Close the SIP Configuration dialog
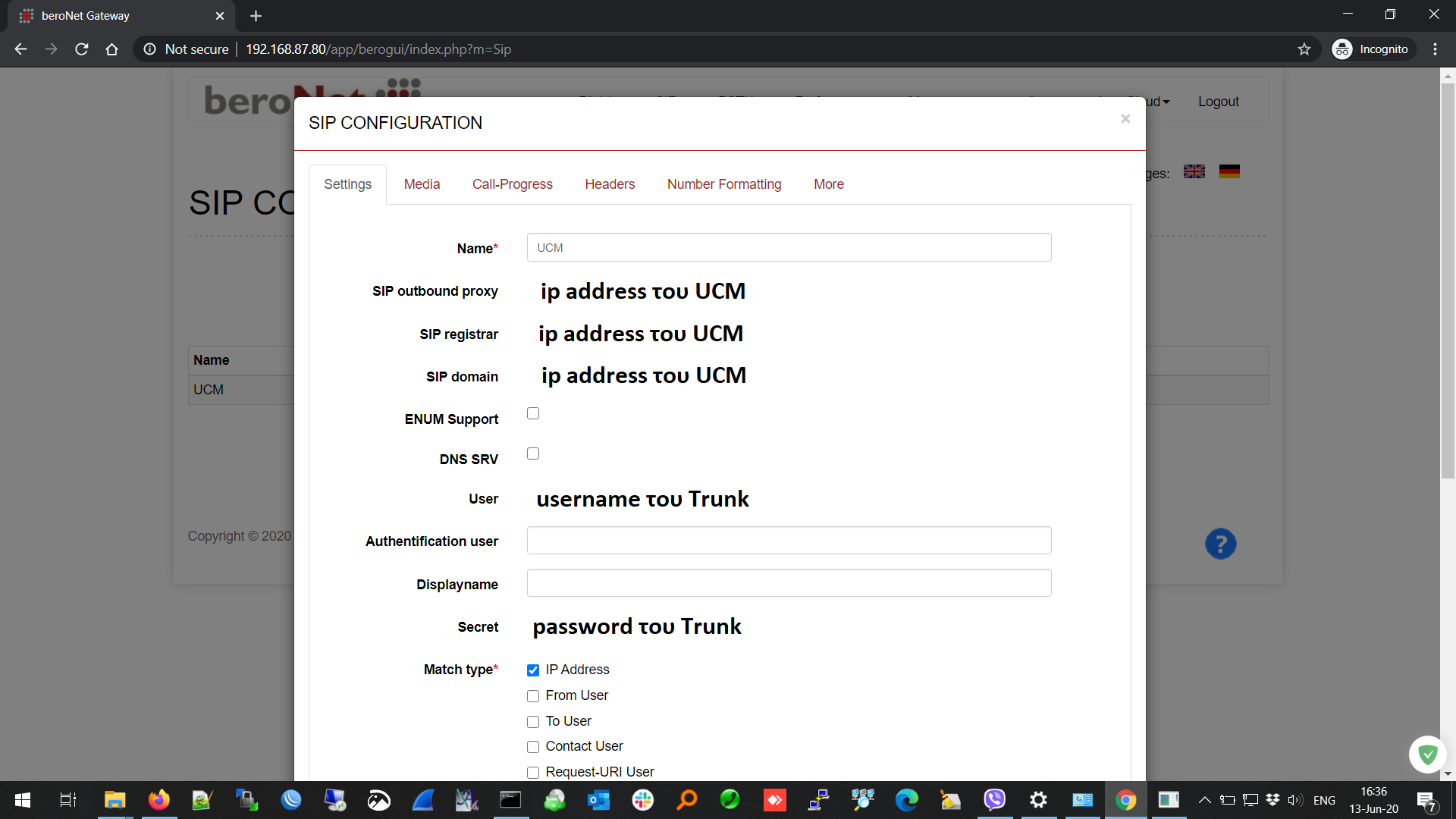Screen dimensions: 1456x819 pyautogui.click(x=1125, y=118)
